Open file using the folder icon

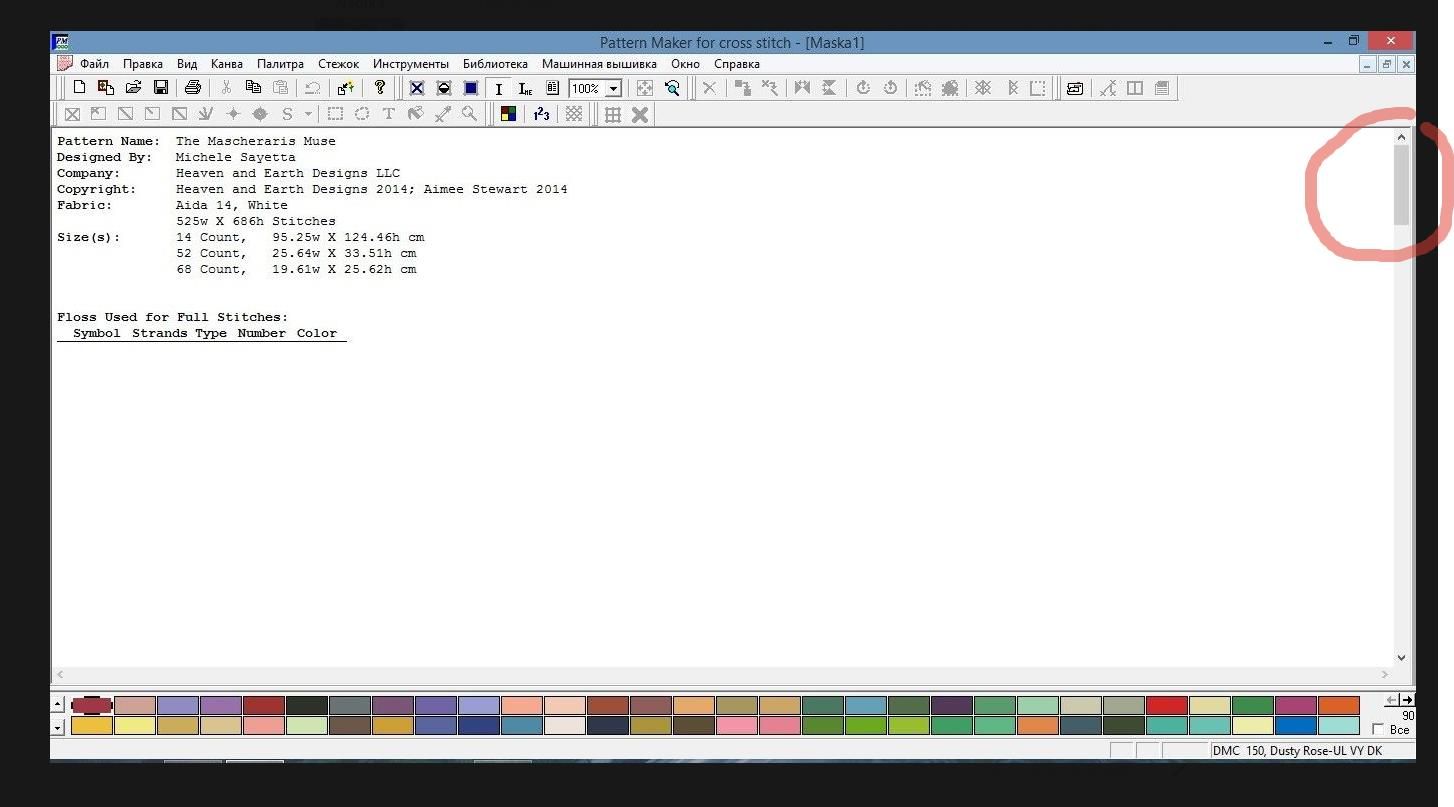133,88
